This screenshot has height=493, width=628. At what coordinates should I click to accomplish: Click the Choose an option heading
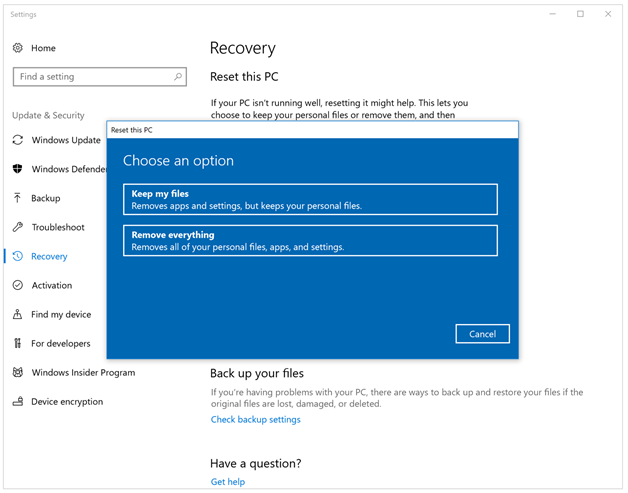[x=178, y=161]
